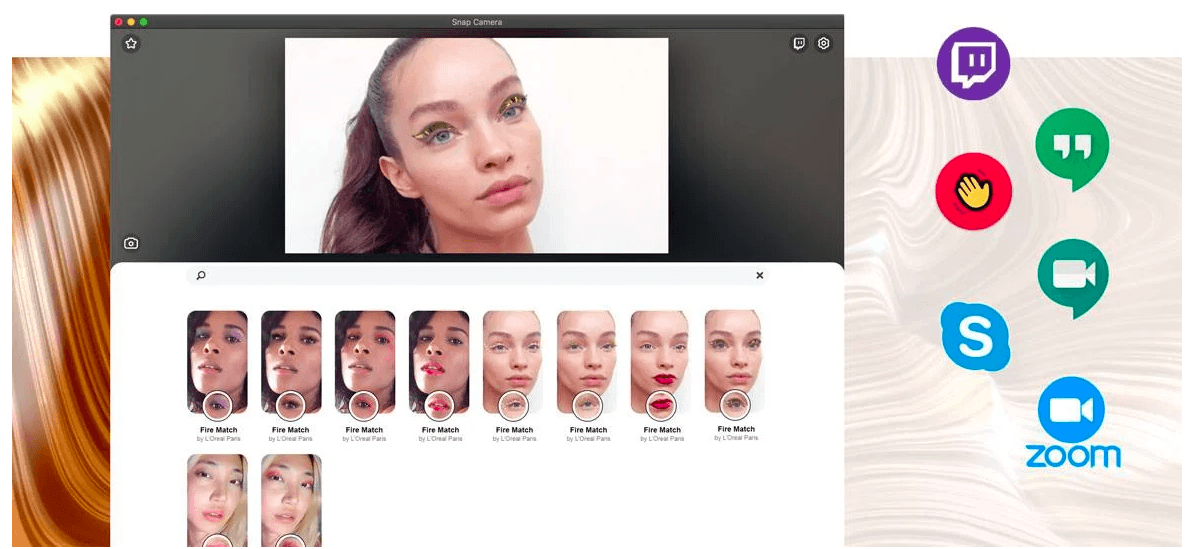The width and height of the screenshot is (1187, 549).
Task: Click the magnifying glass search icon
Action: click(x=201, y=276)
